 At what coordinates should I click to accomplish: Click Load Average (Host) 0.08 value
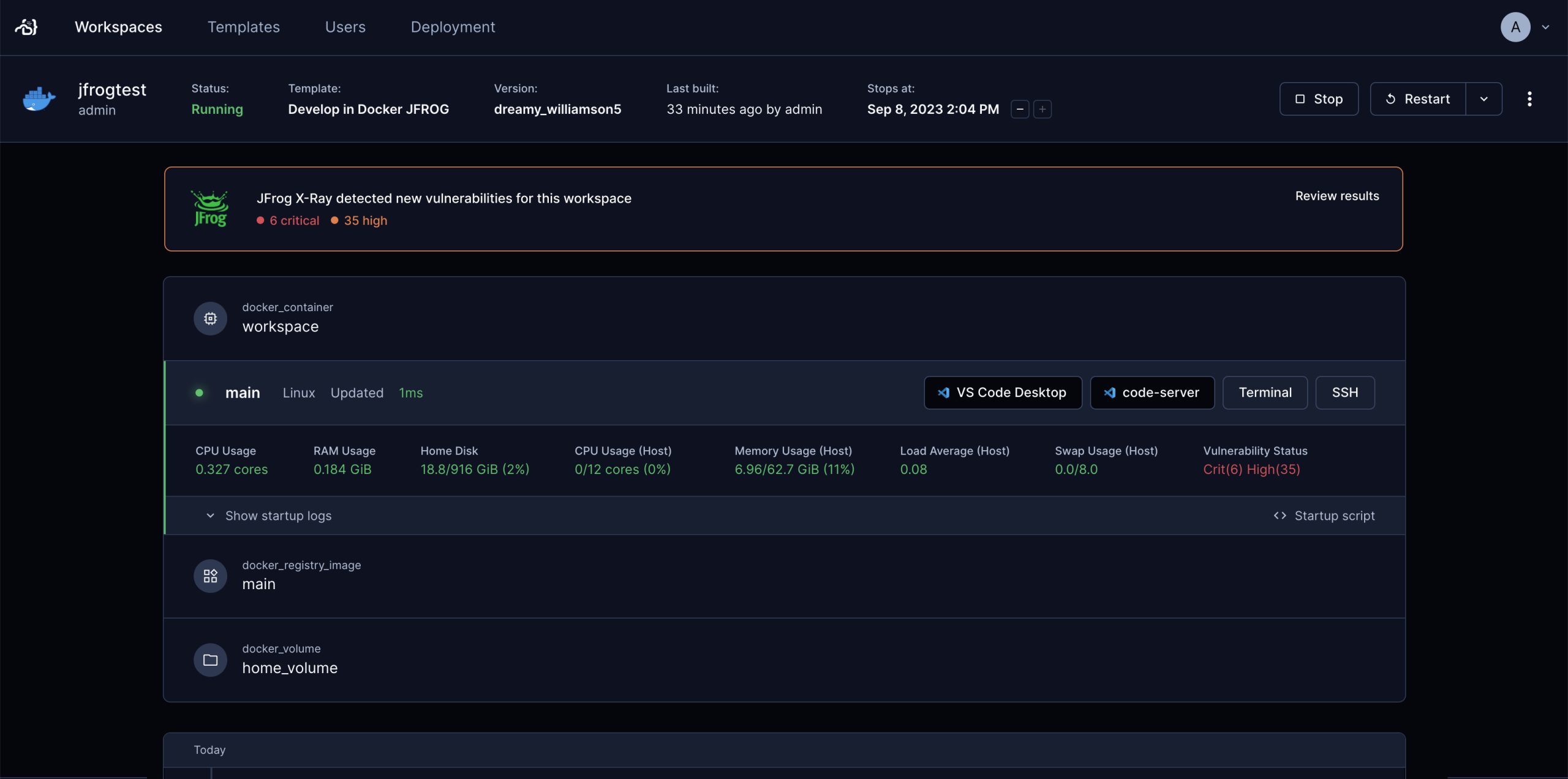point(913,470)
